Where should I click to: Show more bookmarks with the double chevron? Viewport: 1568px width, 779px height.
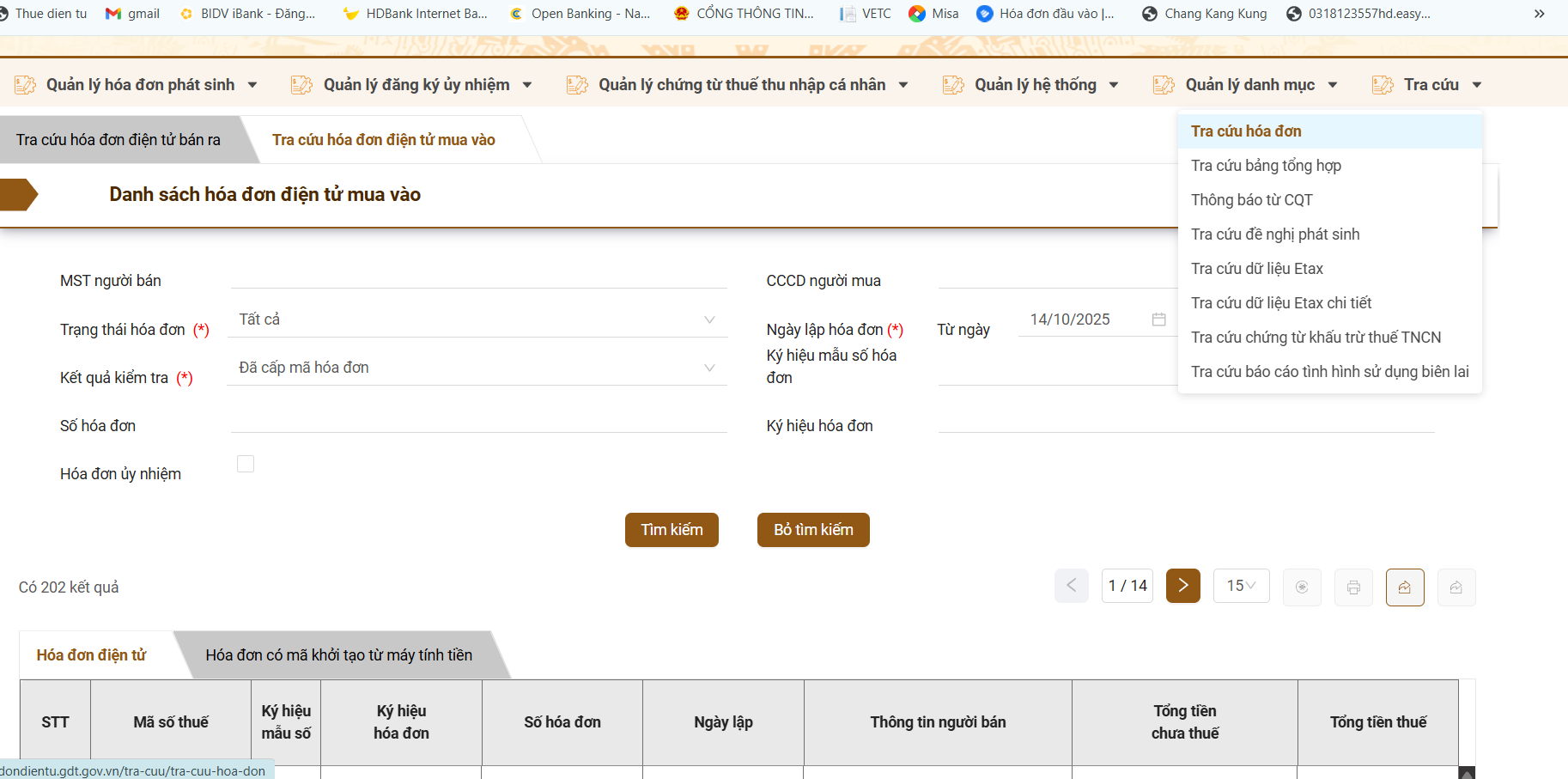click(1539, 14)
